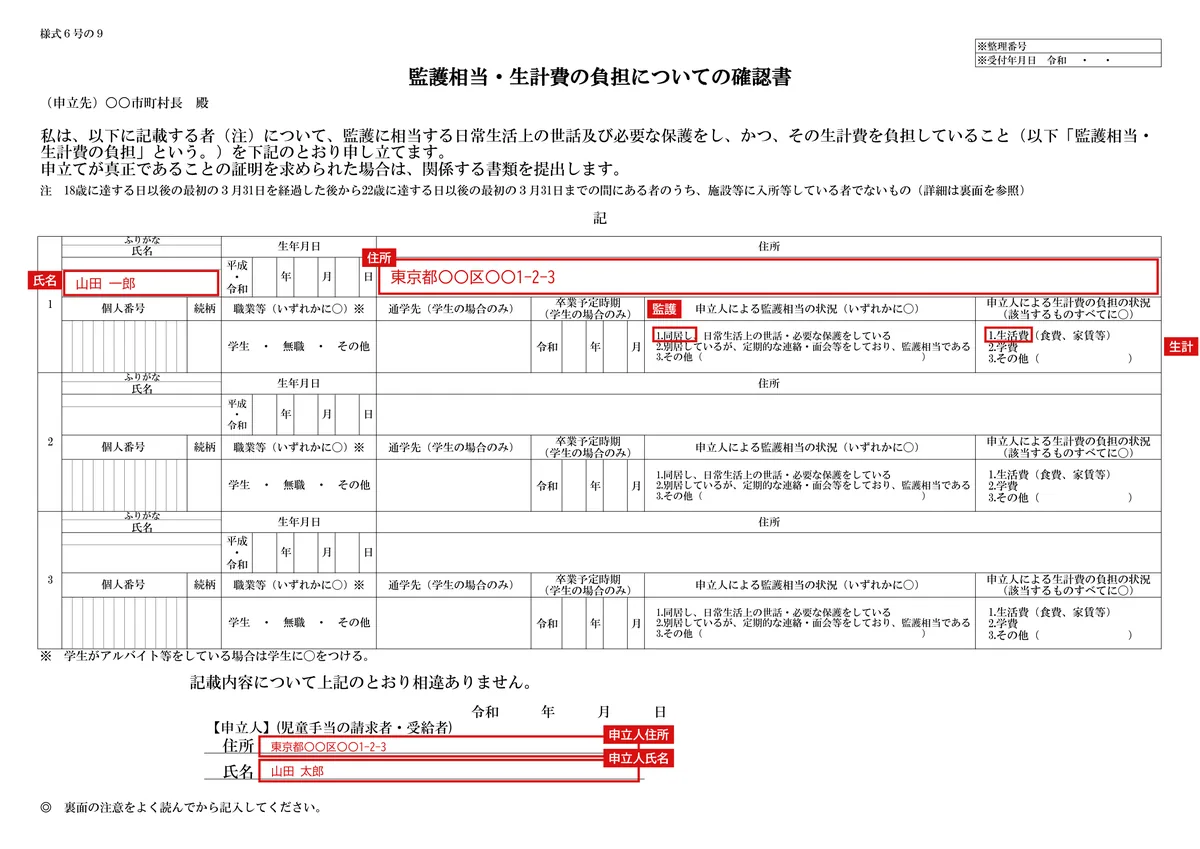The width and height of the screenshot is (1200, 849).
Task: Click the applicant address field at the bottom
Action: coord(447,747)
